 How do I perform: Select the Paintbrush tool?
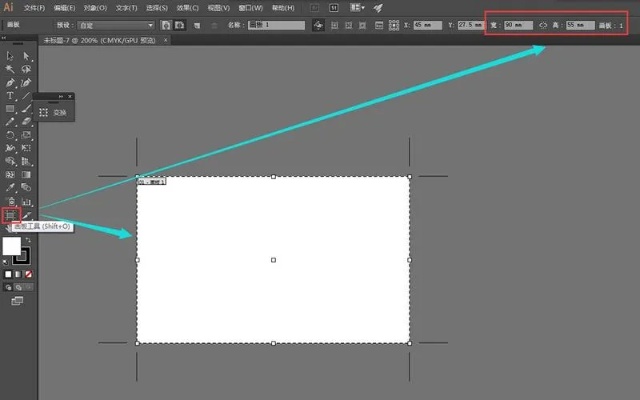(x=26, y=109)
